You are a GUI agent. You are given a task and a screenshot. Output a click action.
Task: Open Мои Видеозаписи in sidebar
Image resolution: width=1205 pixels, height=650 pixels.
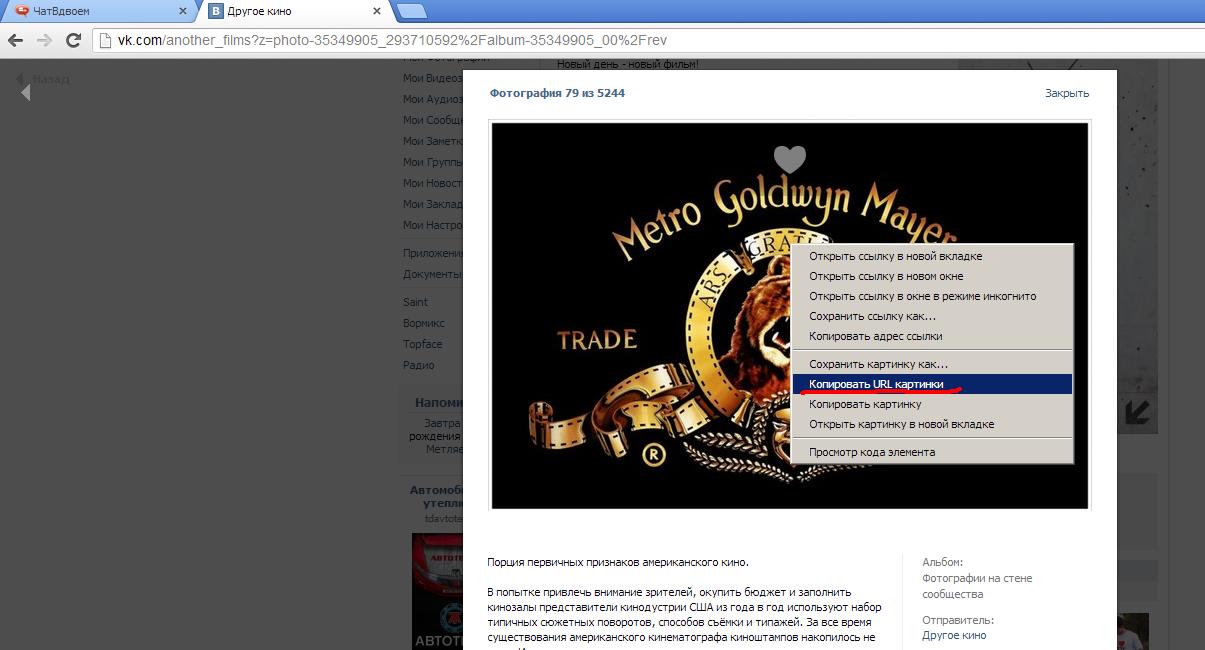click(x=432, y=78)
